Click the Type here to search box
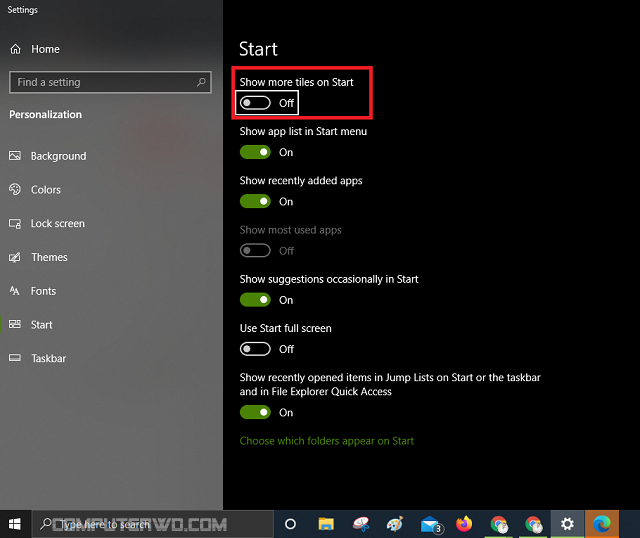This screenshot has height=538, width=640. pyautogui.click(x=153, y=524)
